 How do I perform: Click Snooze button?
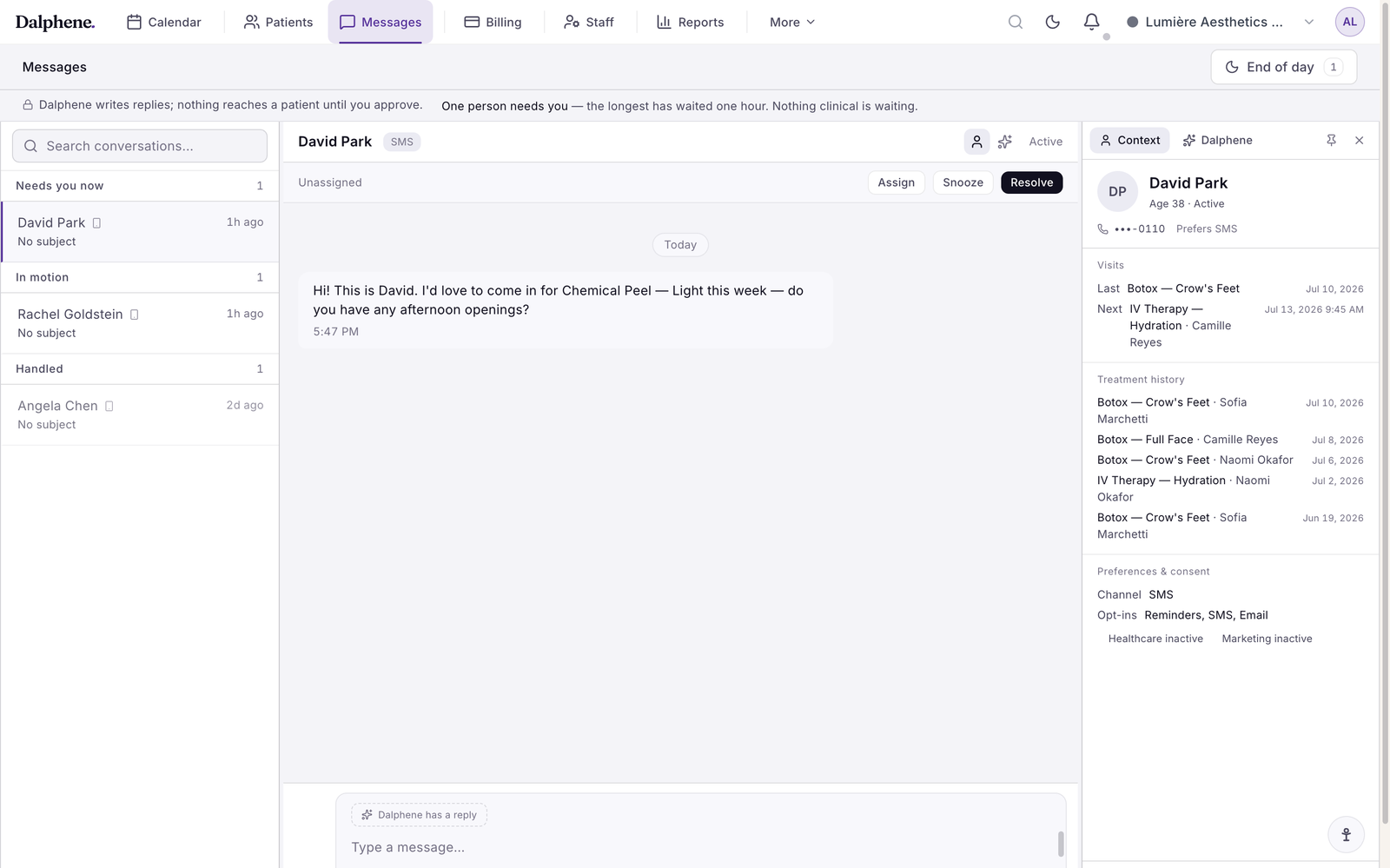(x=963, y=182)
